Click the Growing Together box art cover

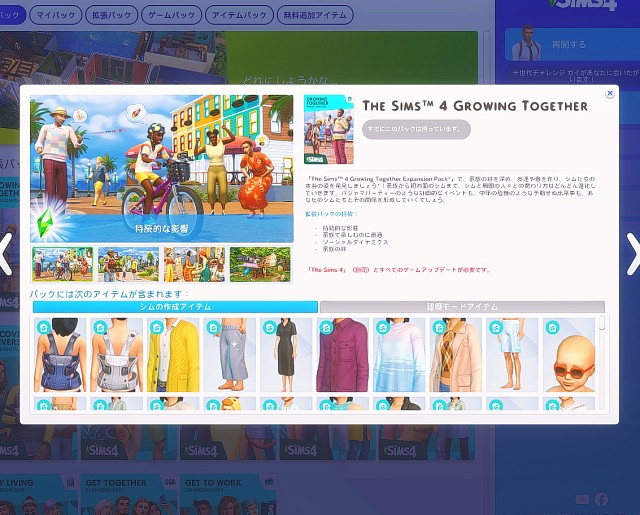[329, 129]
